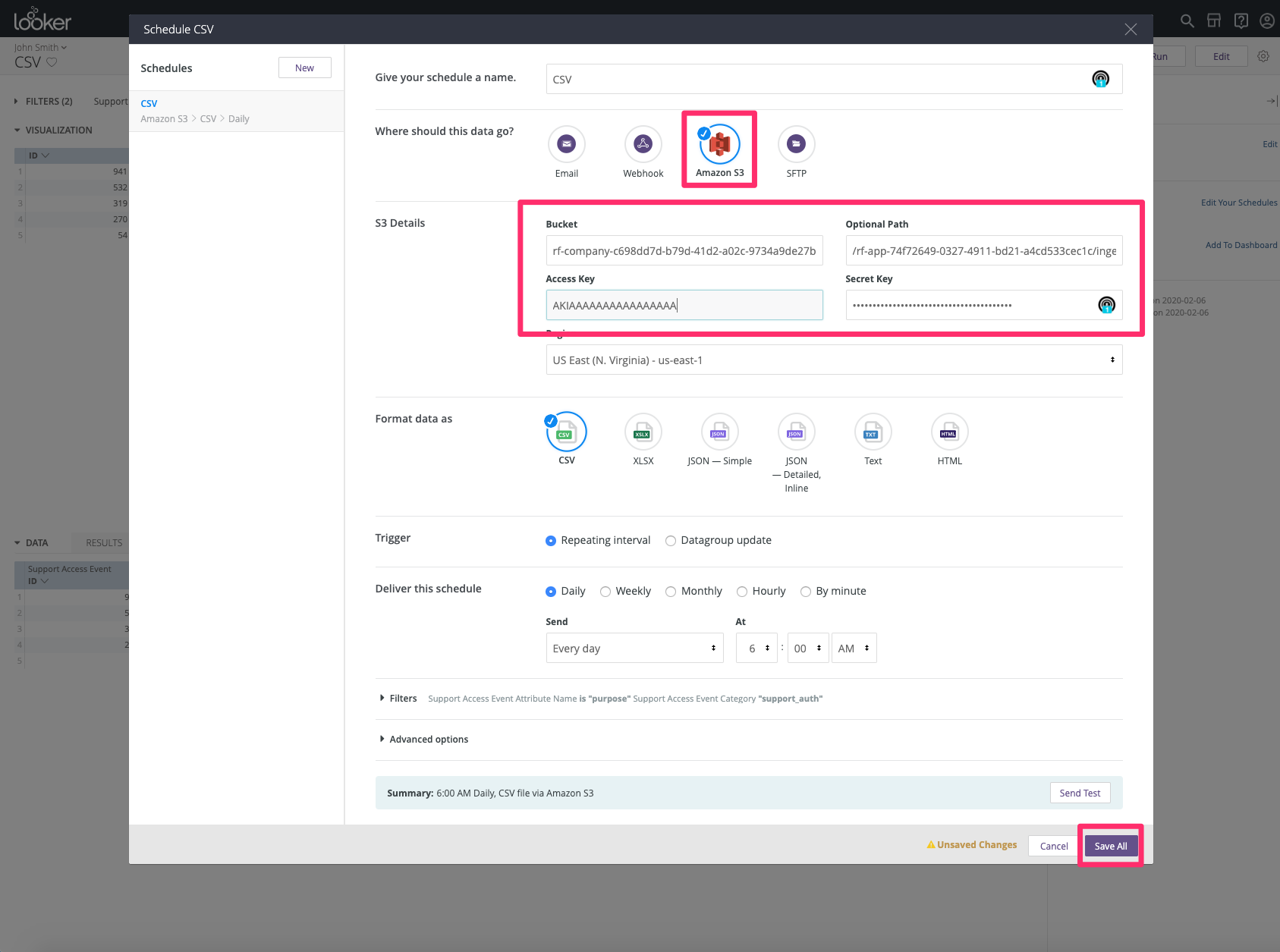Choose Text format icon
1280x952 pixels.
click(873, 432)
